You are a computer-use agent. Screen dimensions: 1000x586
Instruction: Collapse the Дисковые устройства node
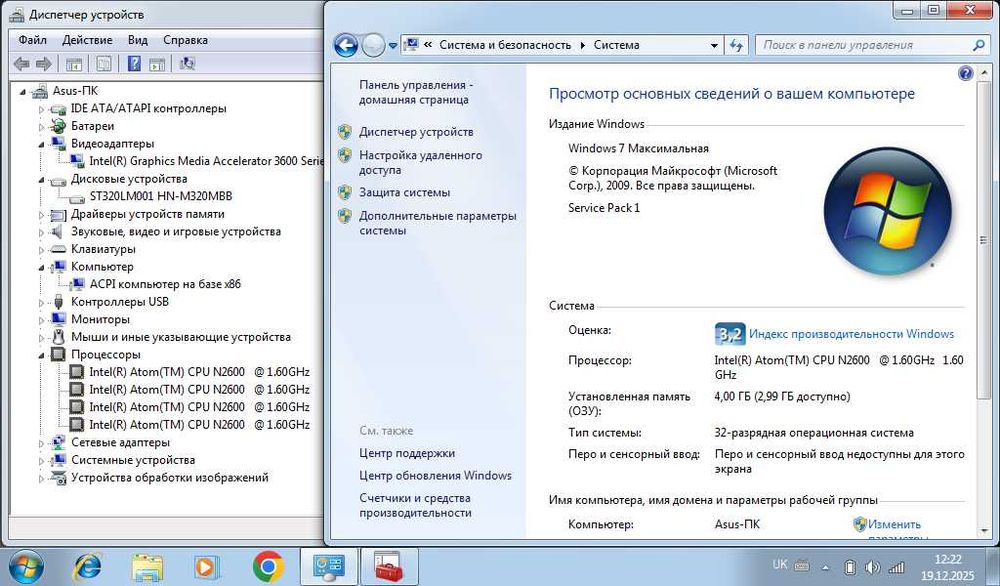click(41, 180)
